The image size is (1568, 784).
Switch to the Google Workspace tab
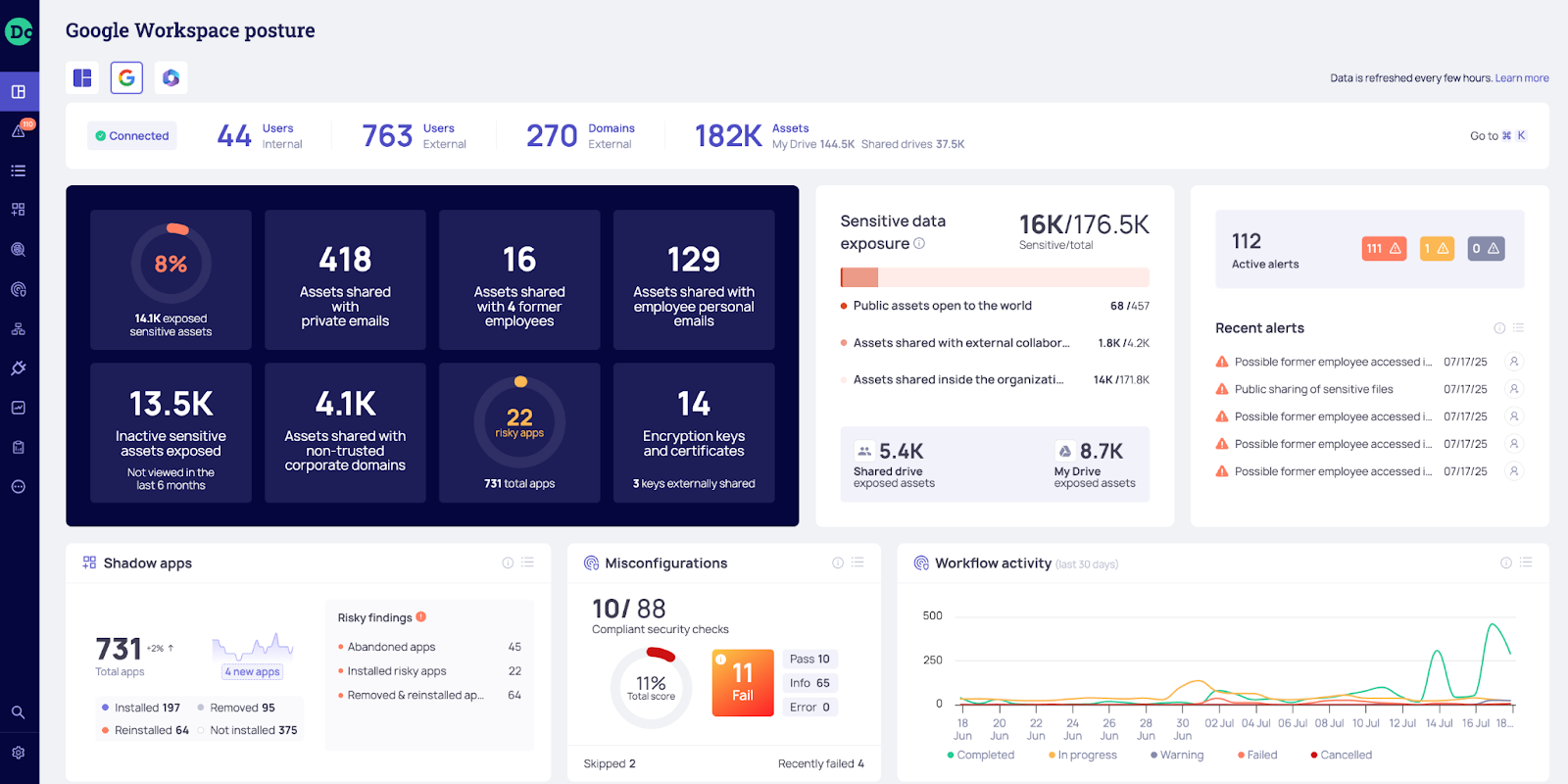126,77
